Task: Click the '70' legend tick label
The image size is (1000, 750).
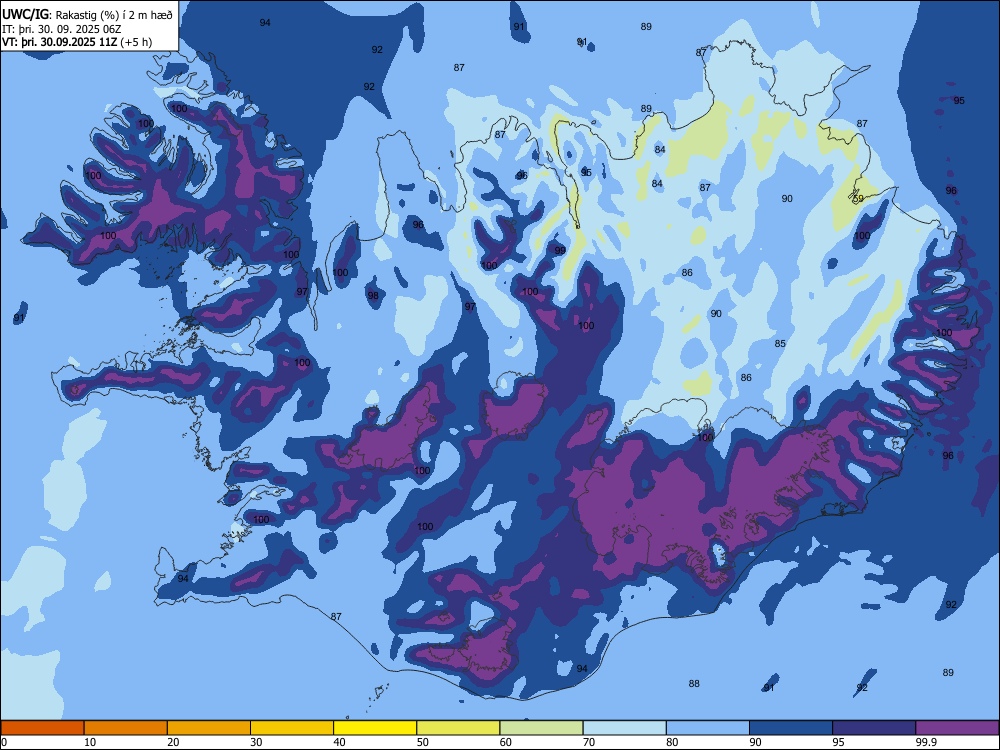Action: (x=589, y=742)
